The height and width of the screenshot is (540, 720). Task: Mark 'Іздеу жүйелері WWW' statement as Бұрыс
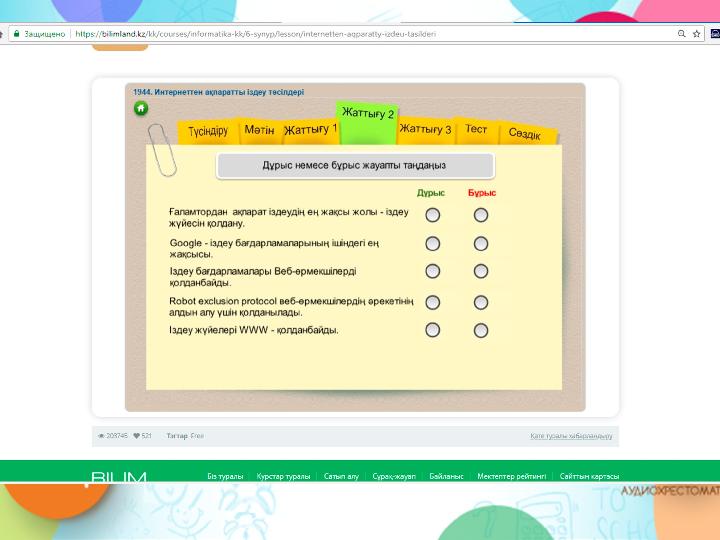point(481,330)
